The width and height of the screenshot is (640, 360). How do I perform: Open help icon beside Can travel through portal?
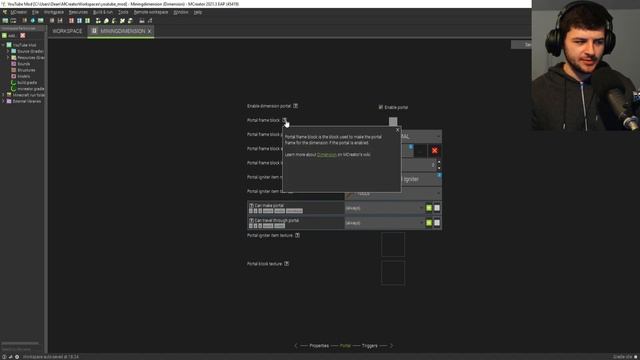click(251, 220)
